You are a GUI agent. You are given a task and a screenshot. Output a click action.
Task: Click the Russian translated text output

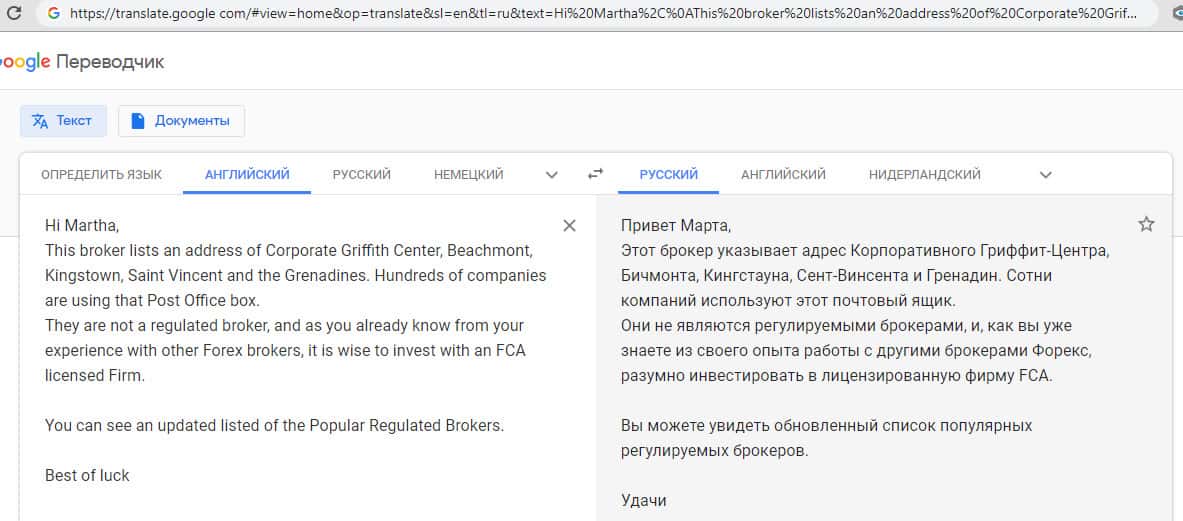point(860,350)
